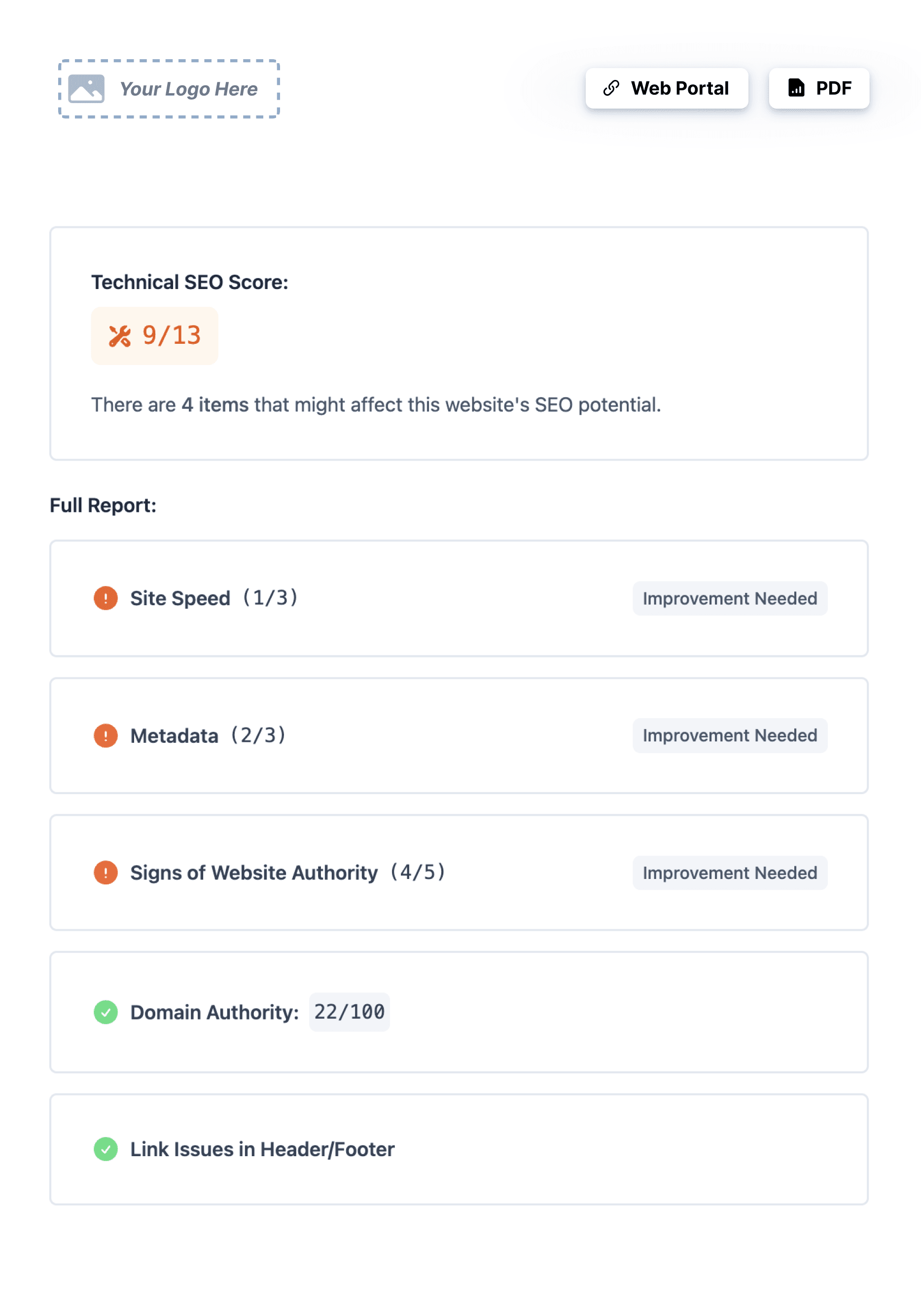Viewport: 921px width, 1316px height.
Task: Click the alert icon for Signs of Website Authority
Action: tap(106, 873)
